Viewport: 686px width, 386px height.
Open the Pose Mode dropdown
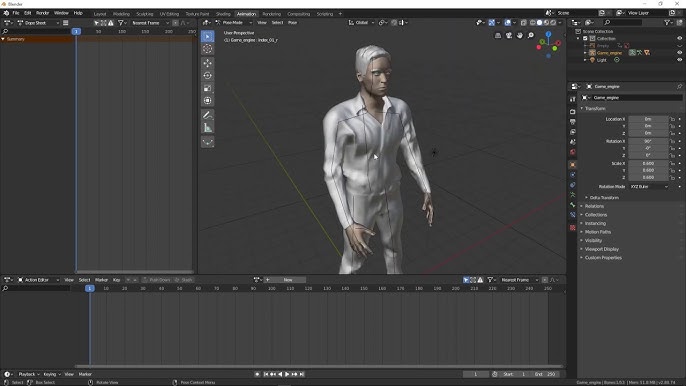tap(234, 22)
